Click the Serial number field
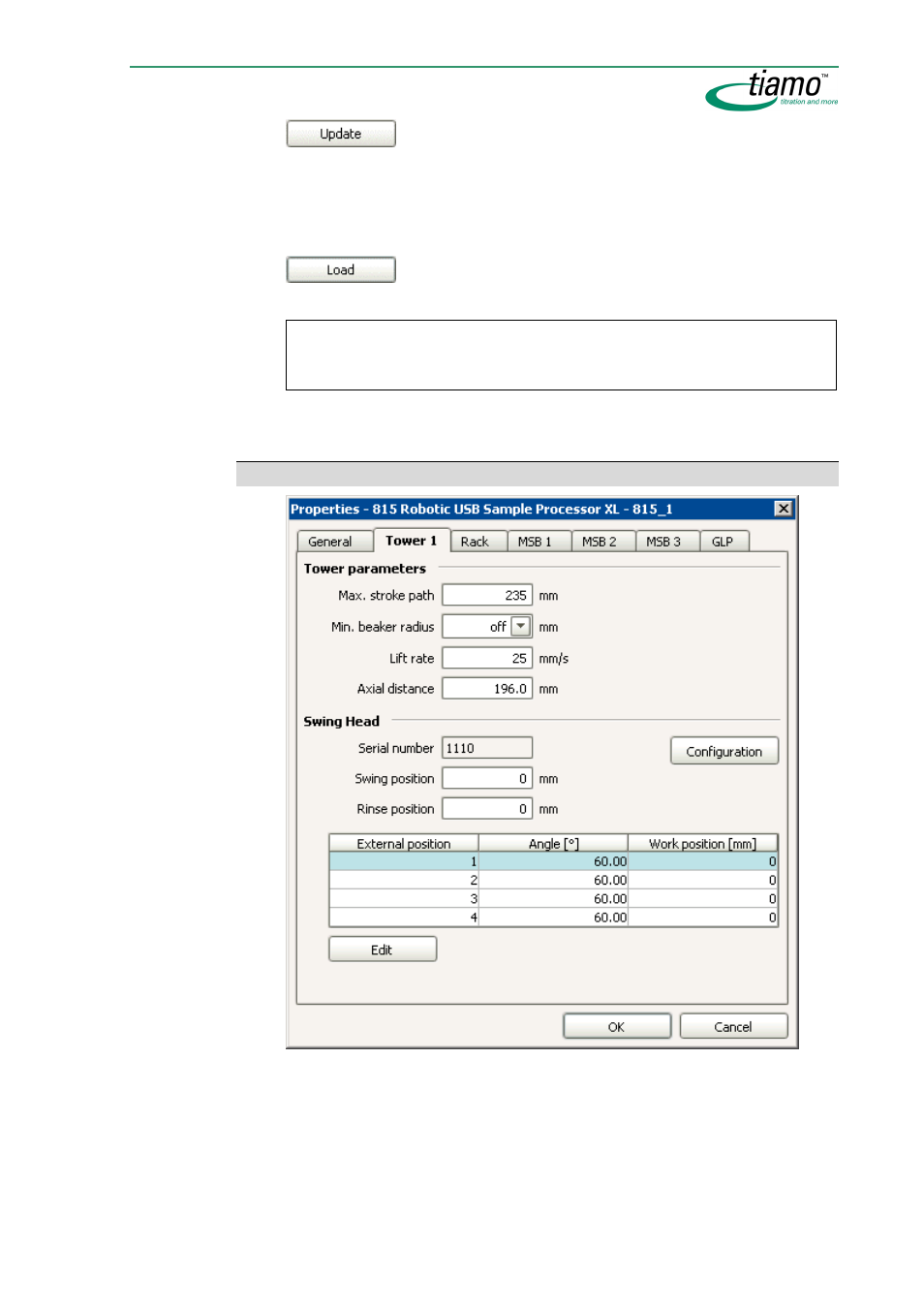This screenshot has height=1308, width=924. pyautogui.click(x=487, y=748)
